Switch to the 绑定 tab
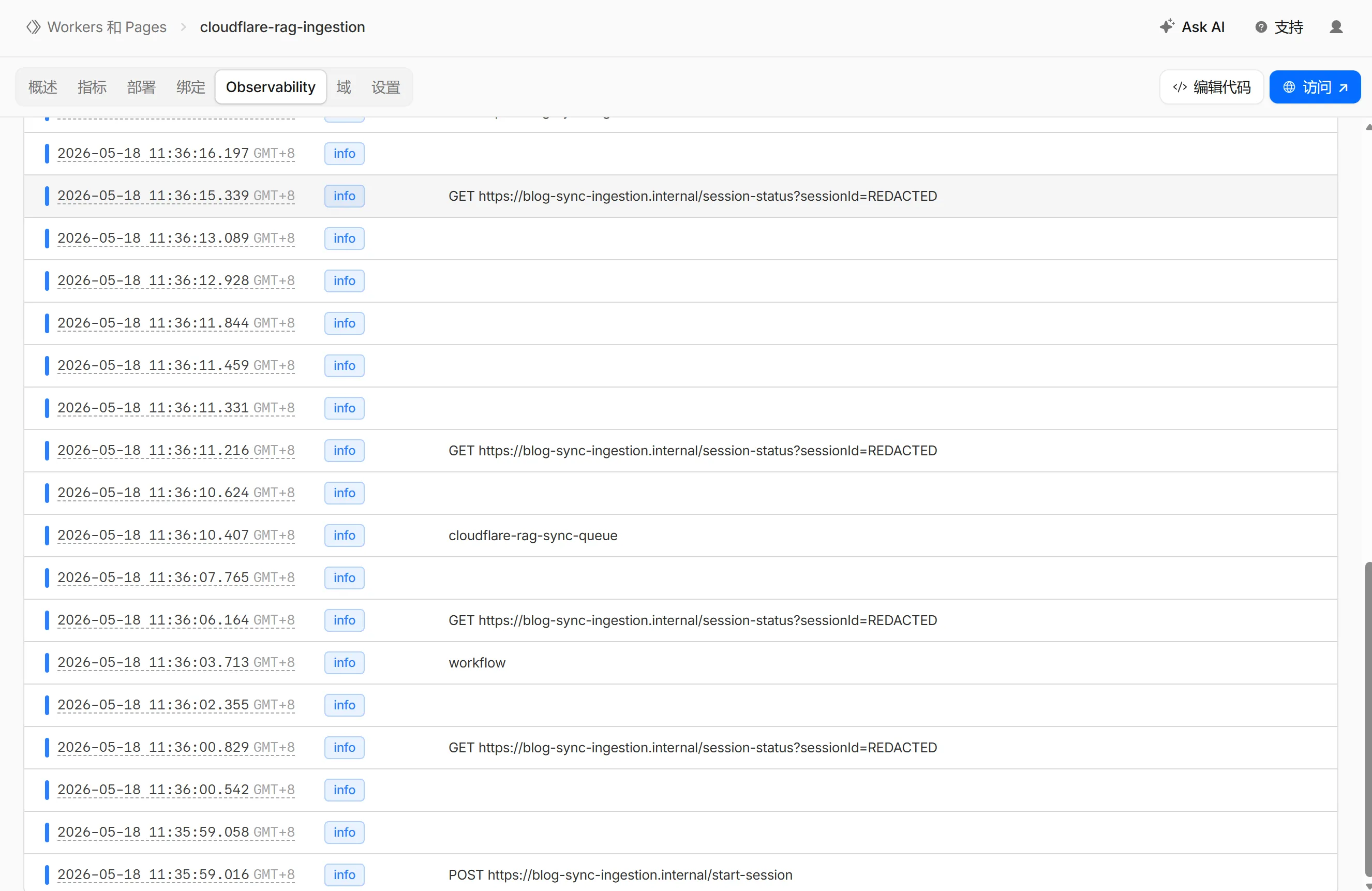 (x=191, y=87)
